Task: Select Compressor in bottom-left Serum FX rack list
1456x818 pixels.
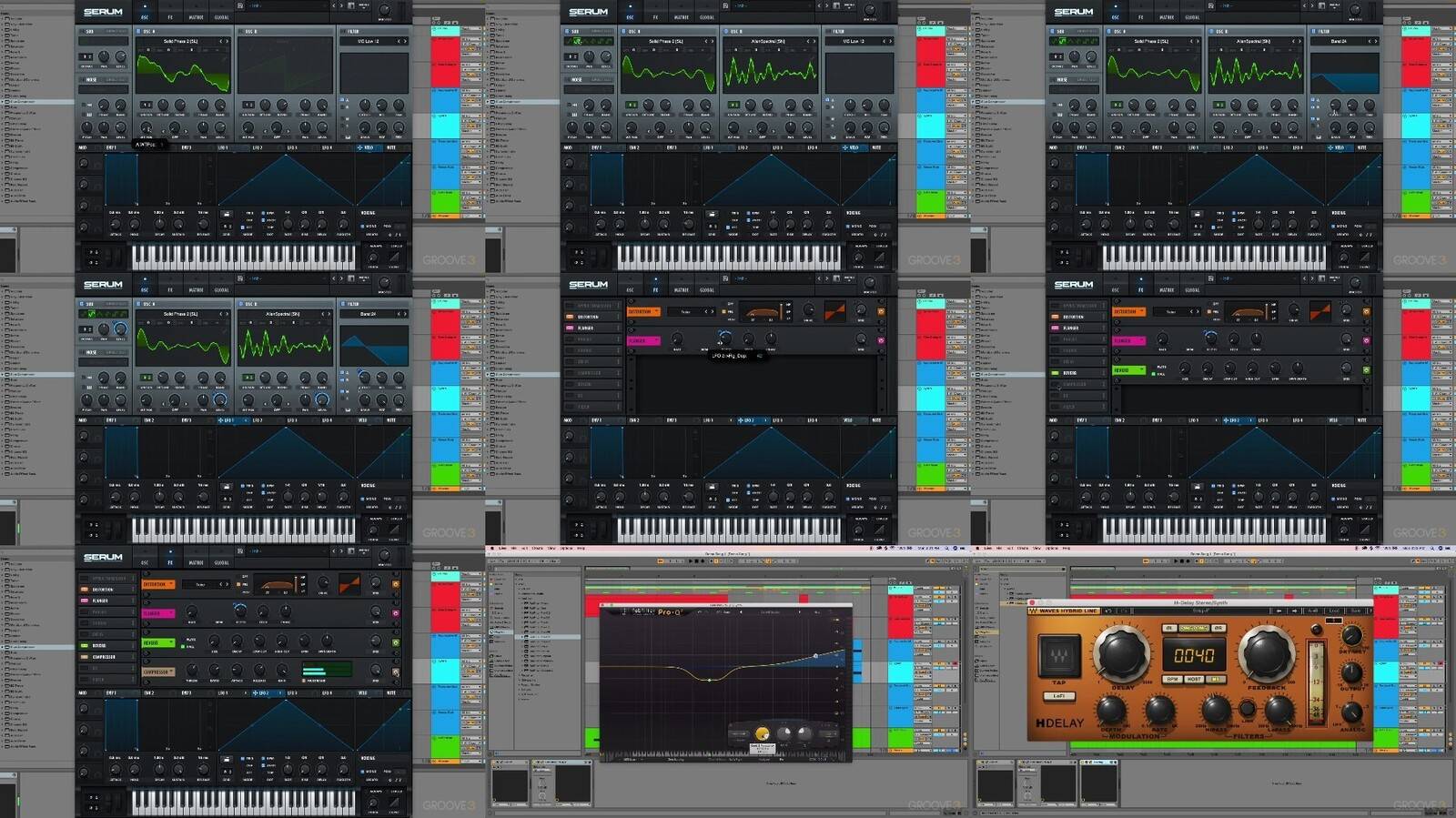Action: (107, 657)
